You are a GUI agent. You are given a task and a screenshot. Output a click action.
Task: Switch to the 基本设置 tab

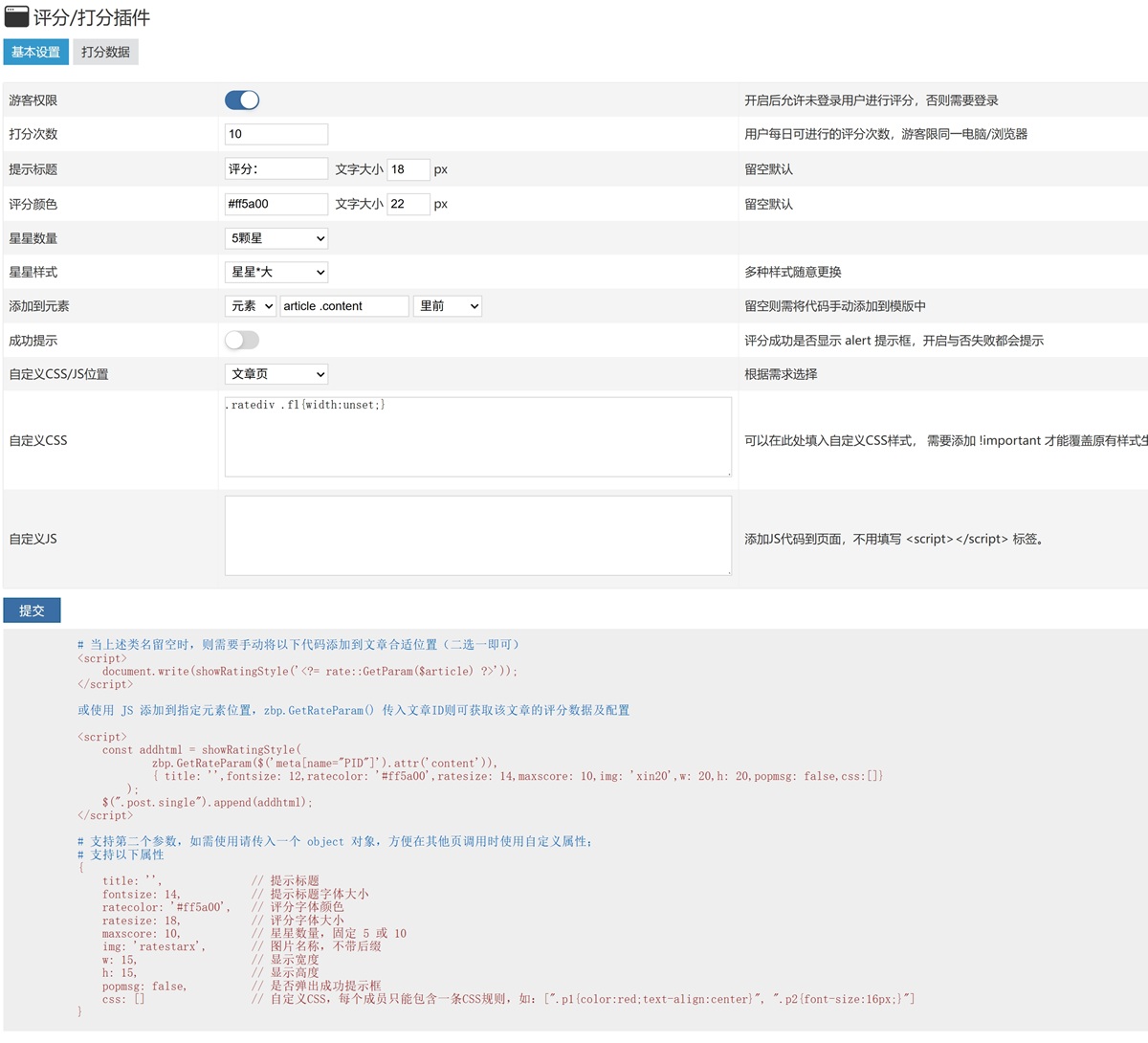(x=35, y=52)
